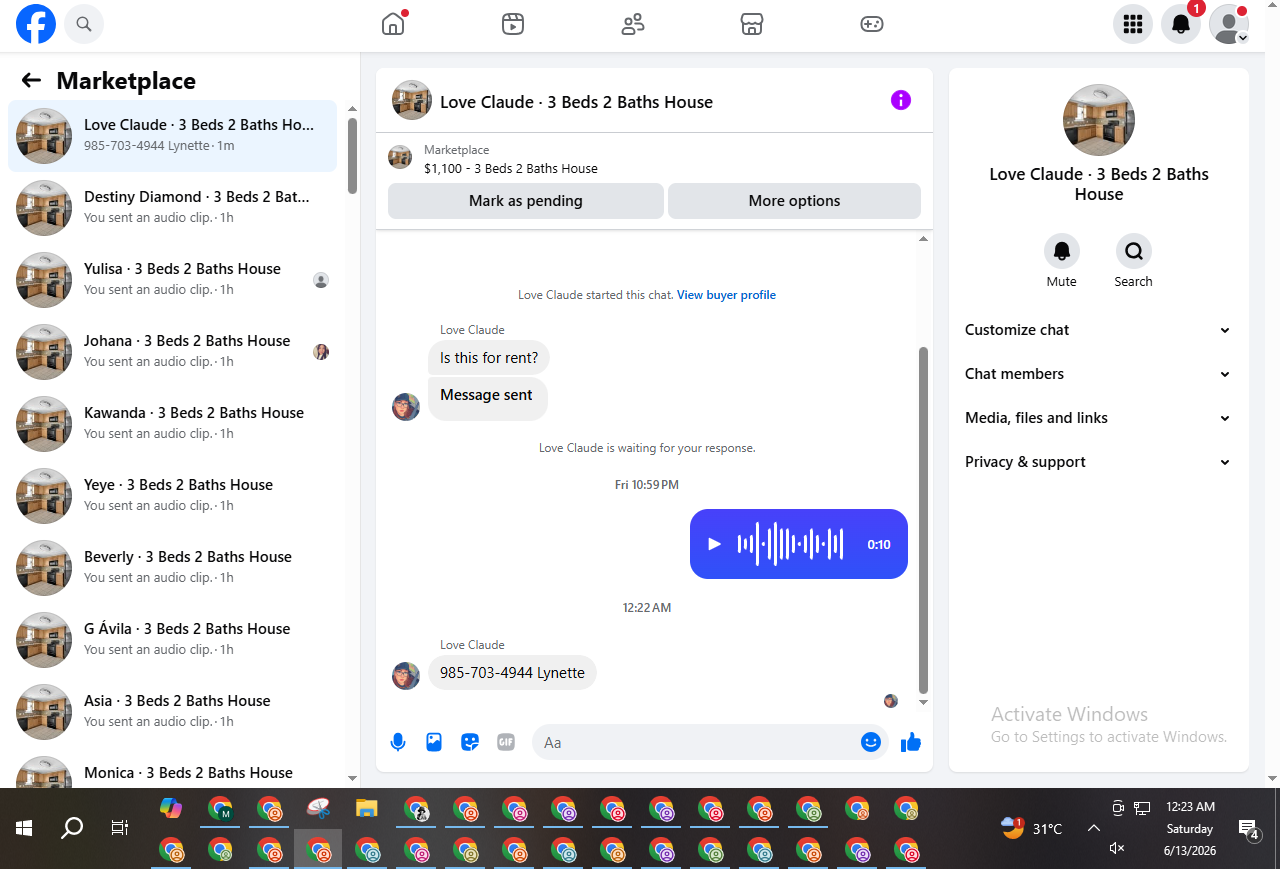Open the emoji picker smiley
The height and width of the screenshot is (869, 1280).
coord(871,742)
